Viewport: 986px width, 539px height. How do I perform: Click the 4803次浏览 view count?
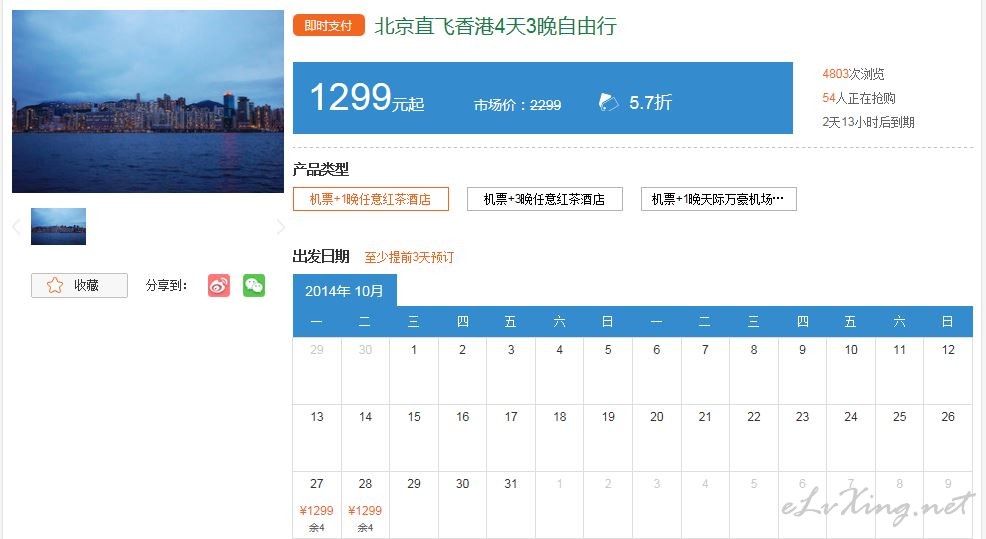point(853,74)
